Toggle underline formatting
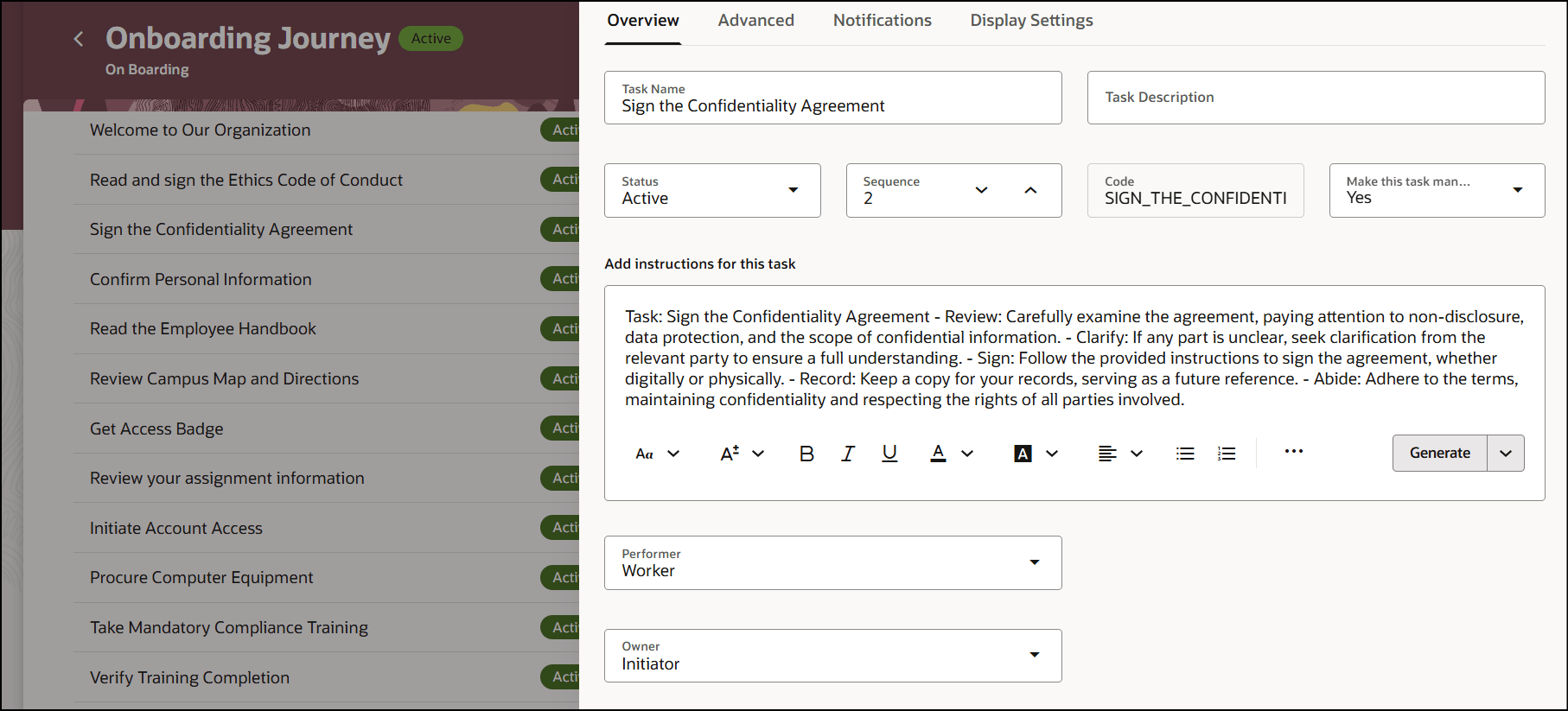The height and width of the screenshot is (711, 1568). tap(889, 454)
